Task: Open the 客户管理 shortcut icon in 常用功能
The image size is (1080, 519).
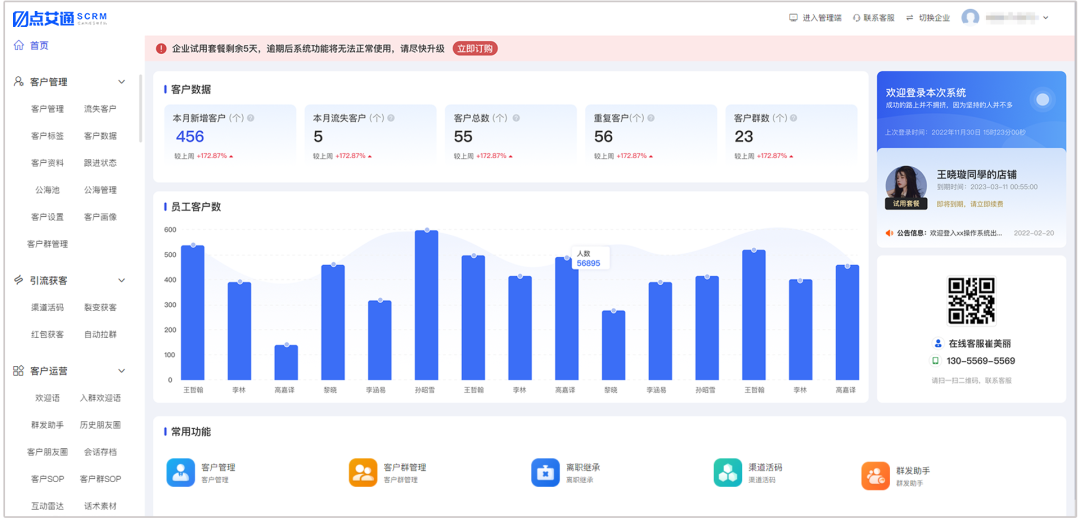Action: point(180,472)
